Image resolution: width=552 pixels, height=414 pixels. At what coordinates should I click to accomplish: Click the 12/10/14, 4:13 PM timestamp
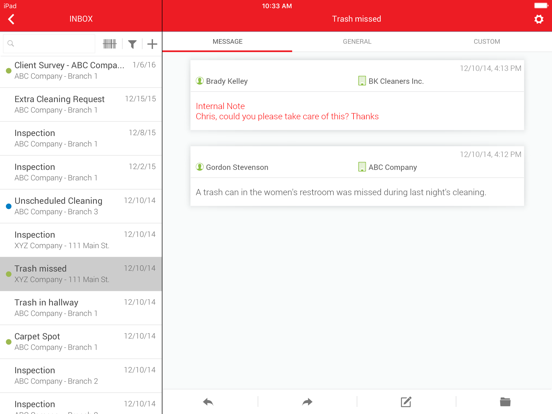[x=490, y=68]
